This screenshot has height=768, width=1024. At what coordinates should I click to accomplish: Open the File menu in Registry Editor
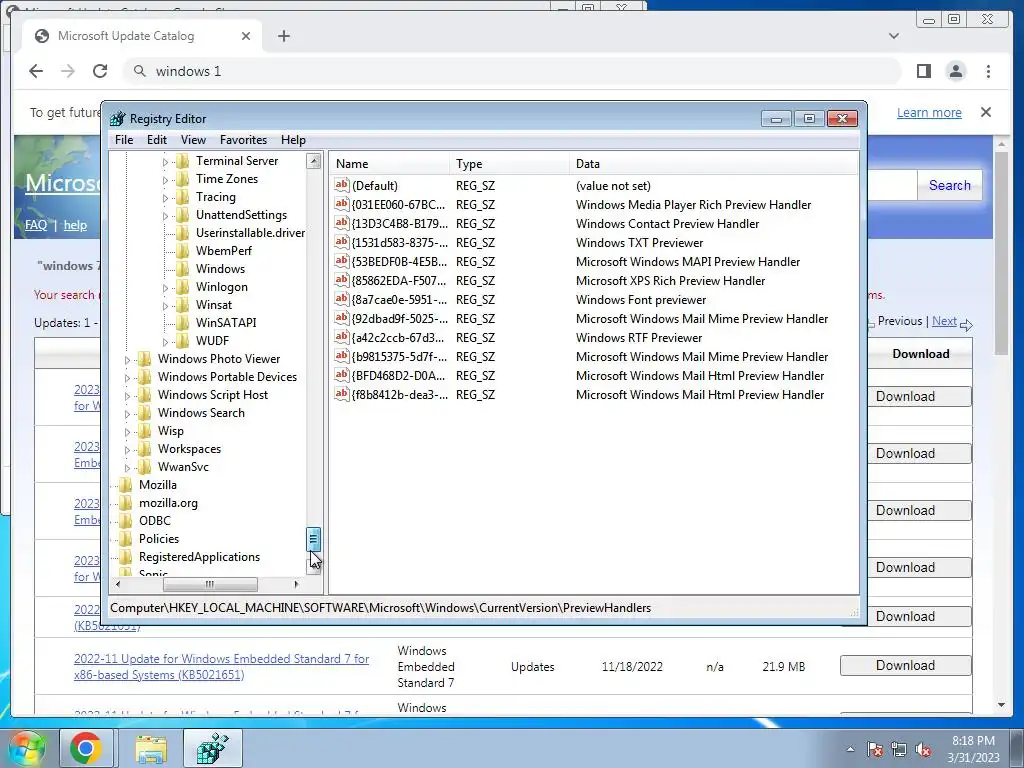point(124,140)
